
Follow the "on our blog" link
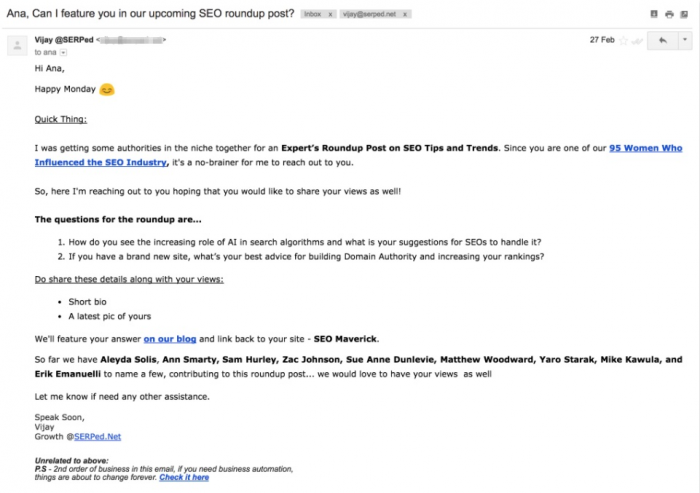170,339
